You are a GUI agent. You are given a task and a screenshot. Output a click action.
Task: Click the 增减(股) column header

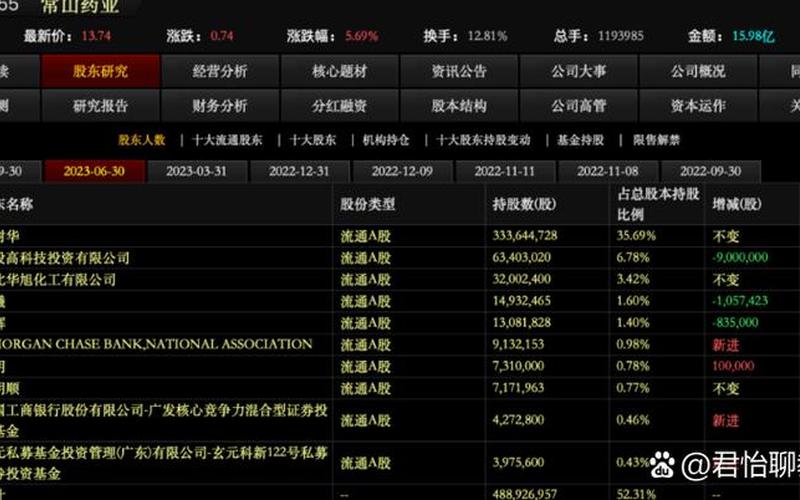pos(737,204)
